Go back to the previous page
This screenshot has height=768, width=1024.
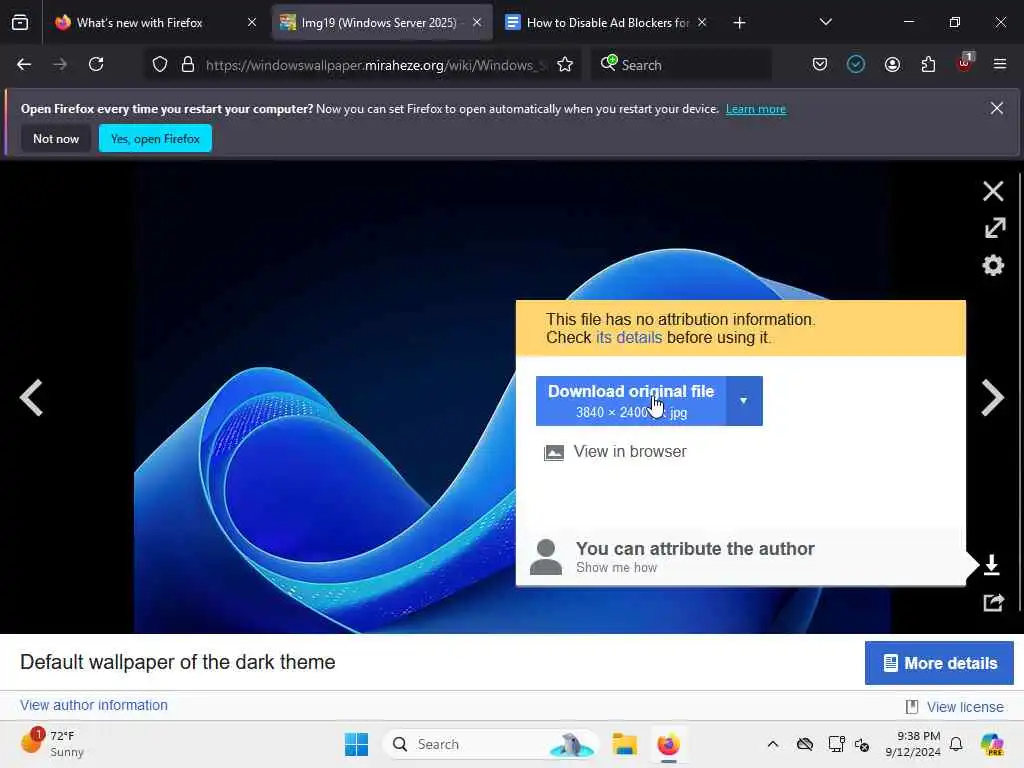coord(24,65)
